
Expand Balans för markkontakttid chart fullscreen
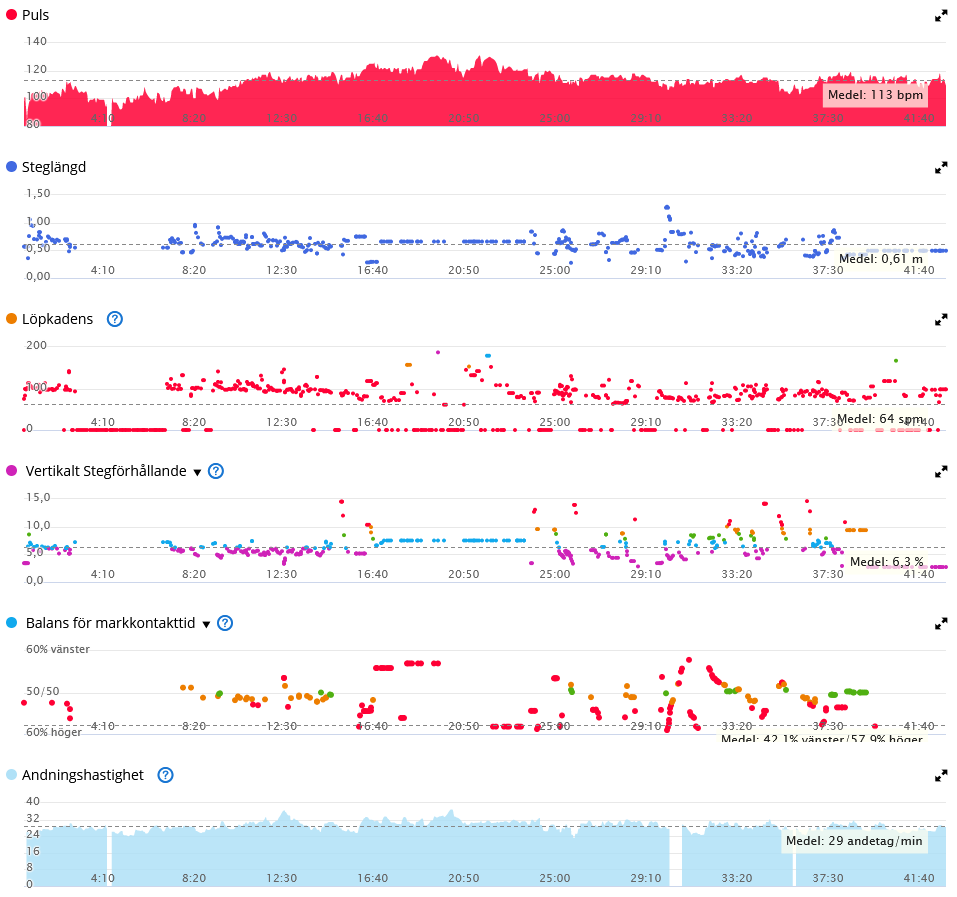[x=941, y=624]
